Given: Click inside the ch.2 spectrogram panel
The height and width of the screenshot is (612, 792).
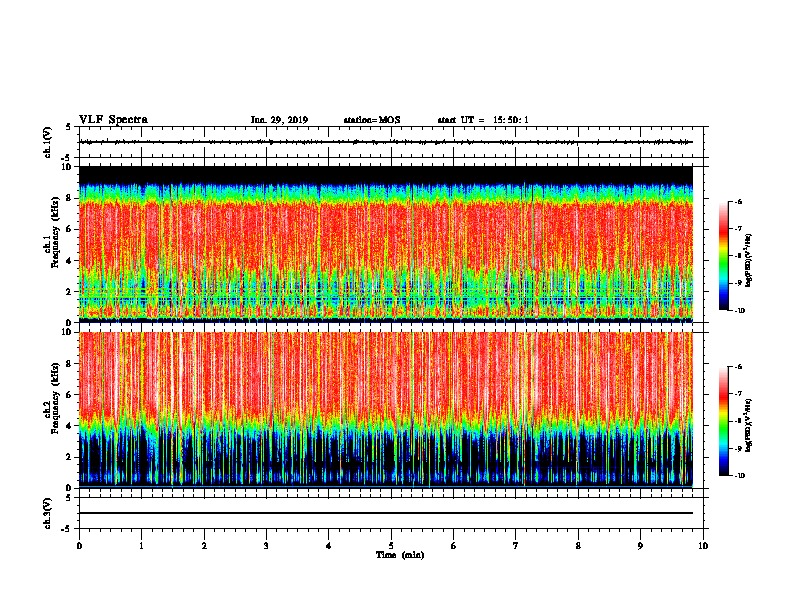Looking at the screenshot, I should [386, 410].
